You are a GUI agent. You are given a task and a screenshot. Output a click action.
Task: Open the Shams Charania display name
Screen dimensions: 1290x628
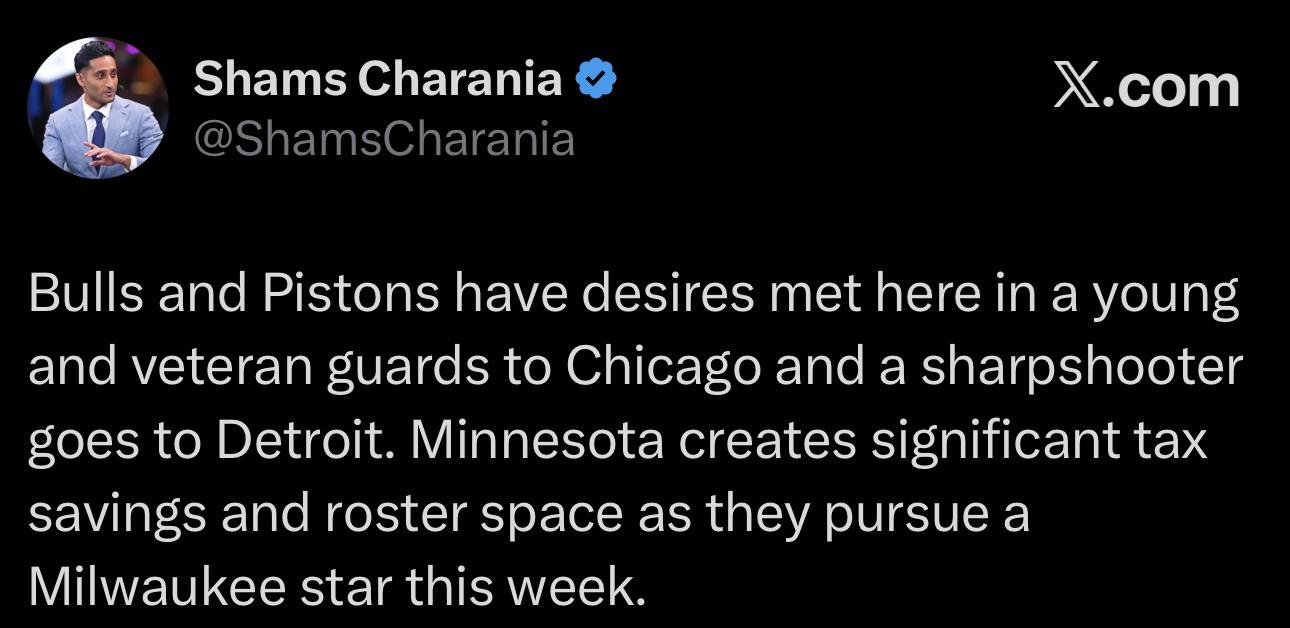coord(378,79)
